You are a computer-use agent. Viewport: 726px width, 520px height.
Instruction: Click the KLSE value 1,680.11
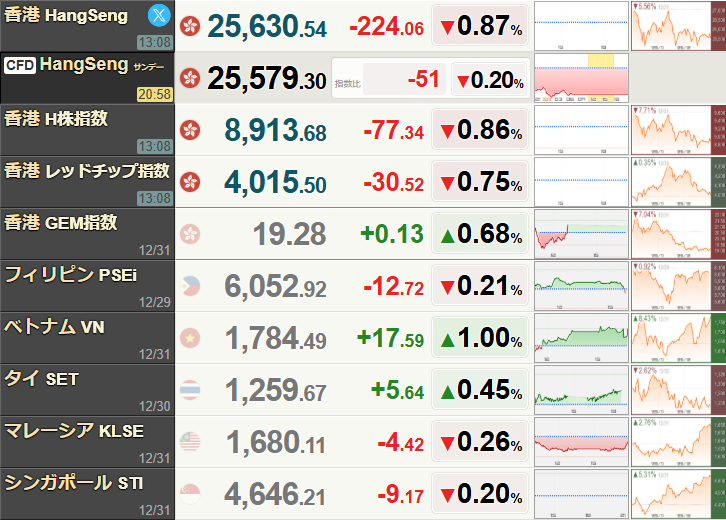click(276, 442)
